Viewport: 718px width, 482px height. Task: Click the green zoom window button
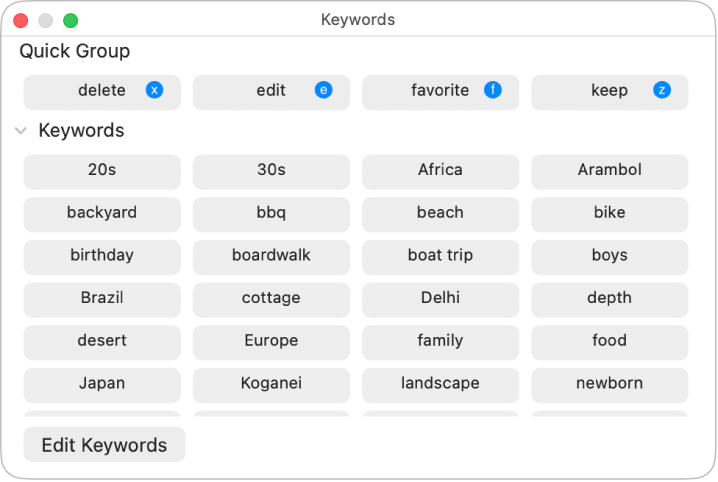[70, 20]
